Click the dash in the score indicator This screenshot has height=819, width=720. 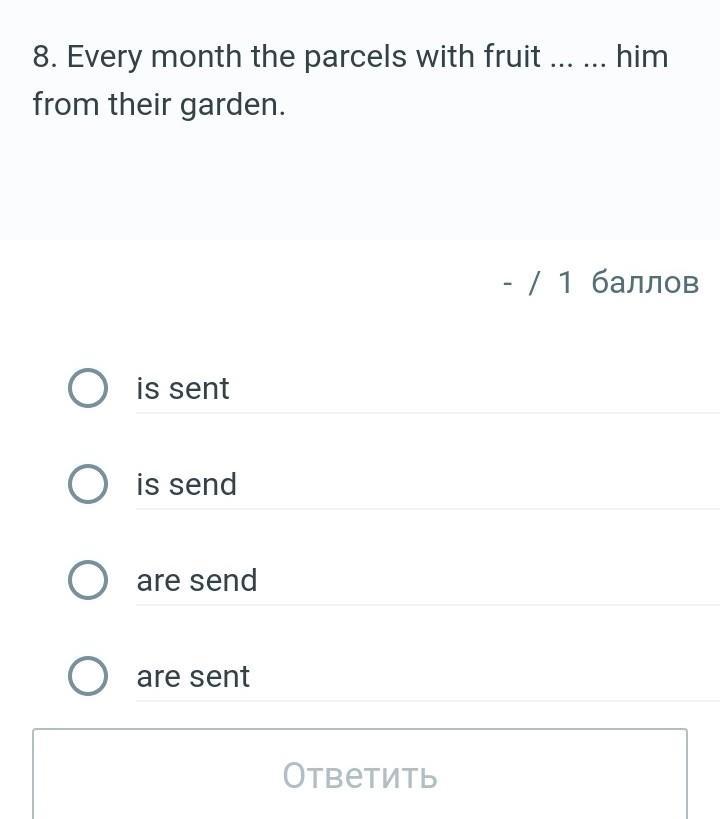click(x=508, y=282)
